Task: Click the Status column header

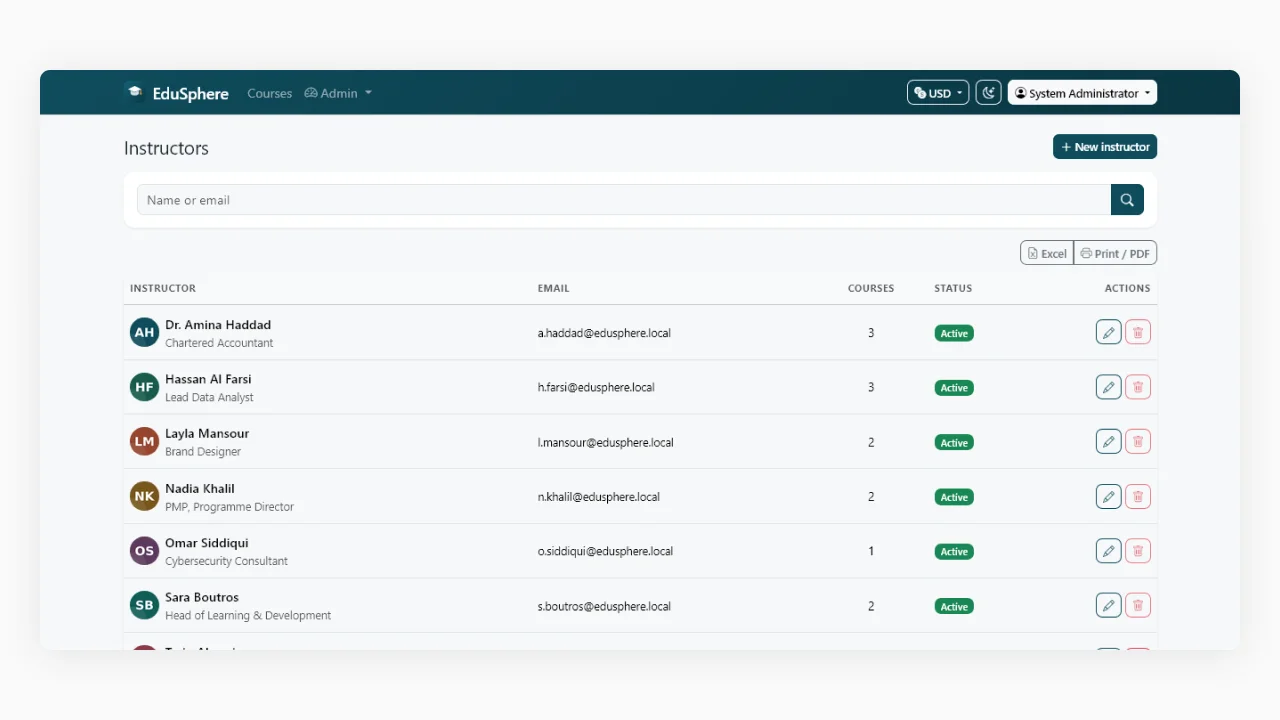Action: point(953,288)
